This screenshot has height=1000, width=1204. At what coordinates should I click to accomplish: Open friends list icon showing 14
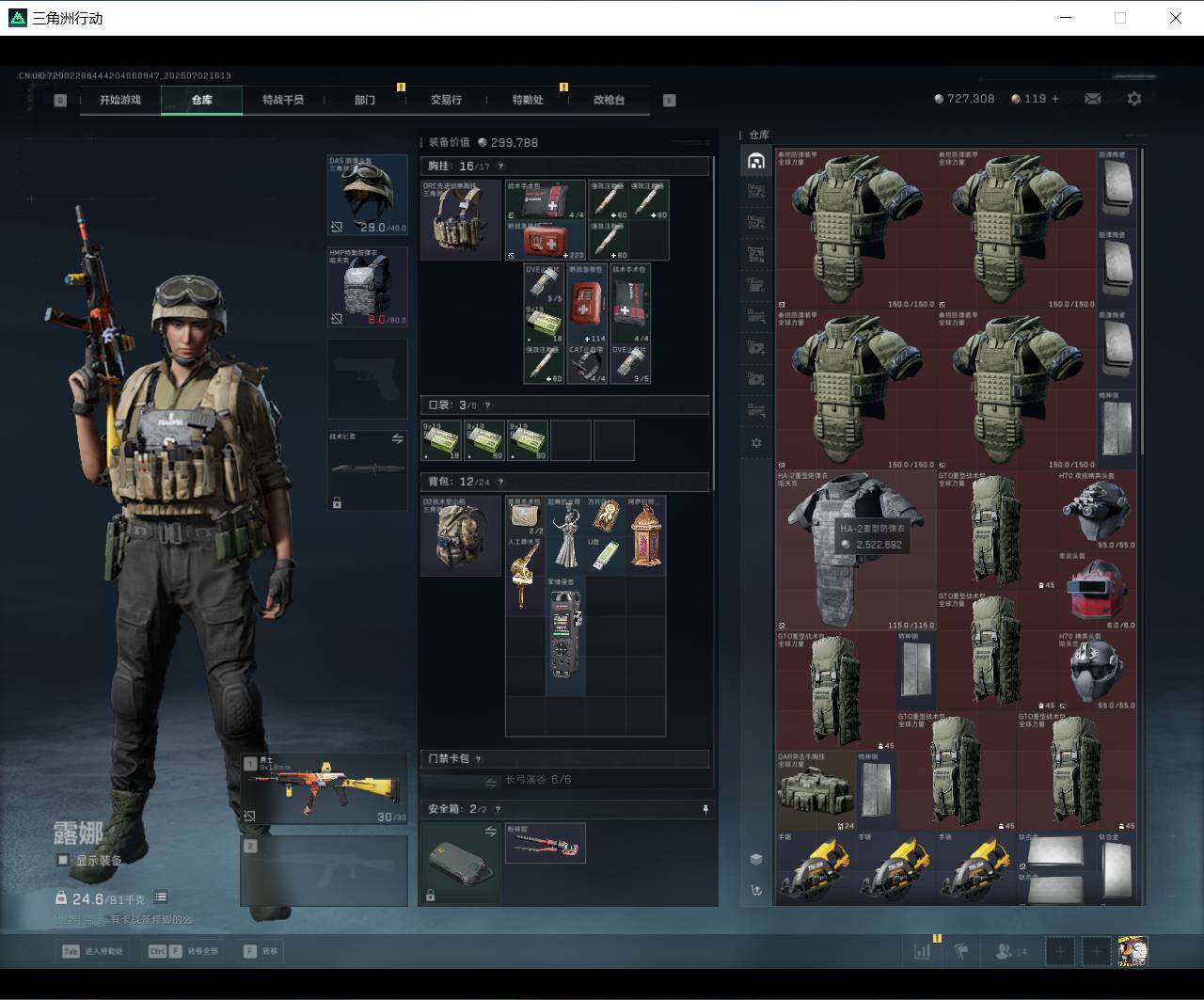1011,951
